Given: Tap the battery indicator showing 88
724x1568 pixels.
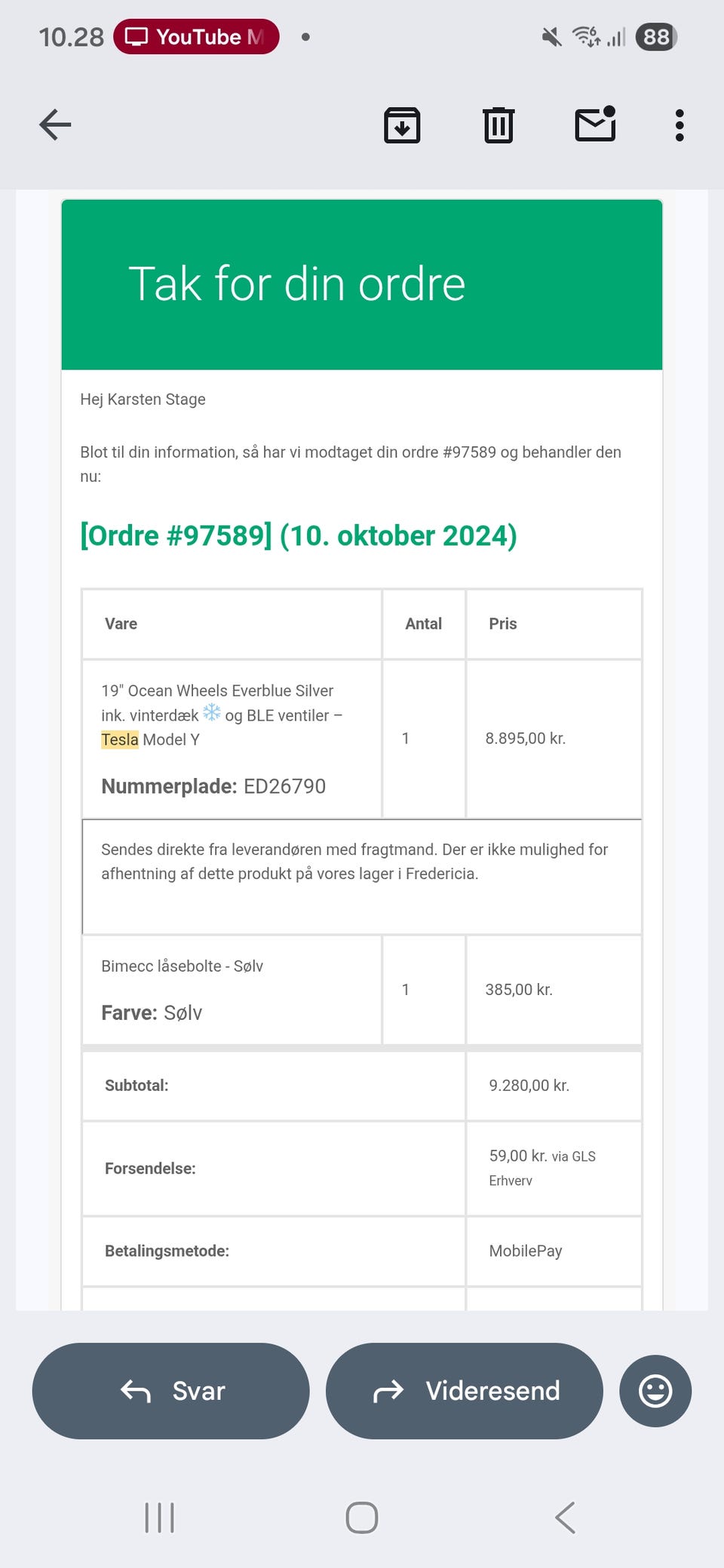Looking at the screenshot, I should 656,37.
